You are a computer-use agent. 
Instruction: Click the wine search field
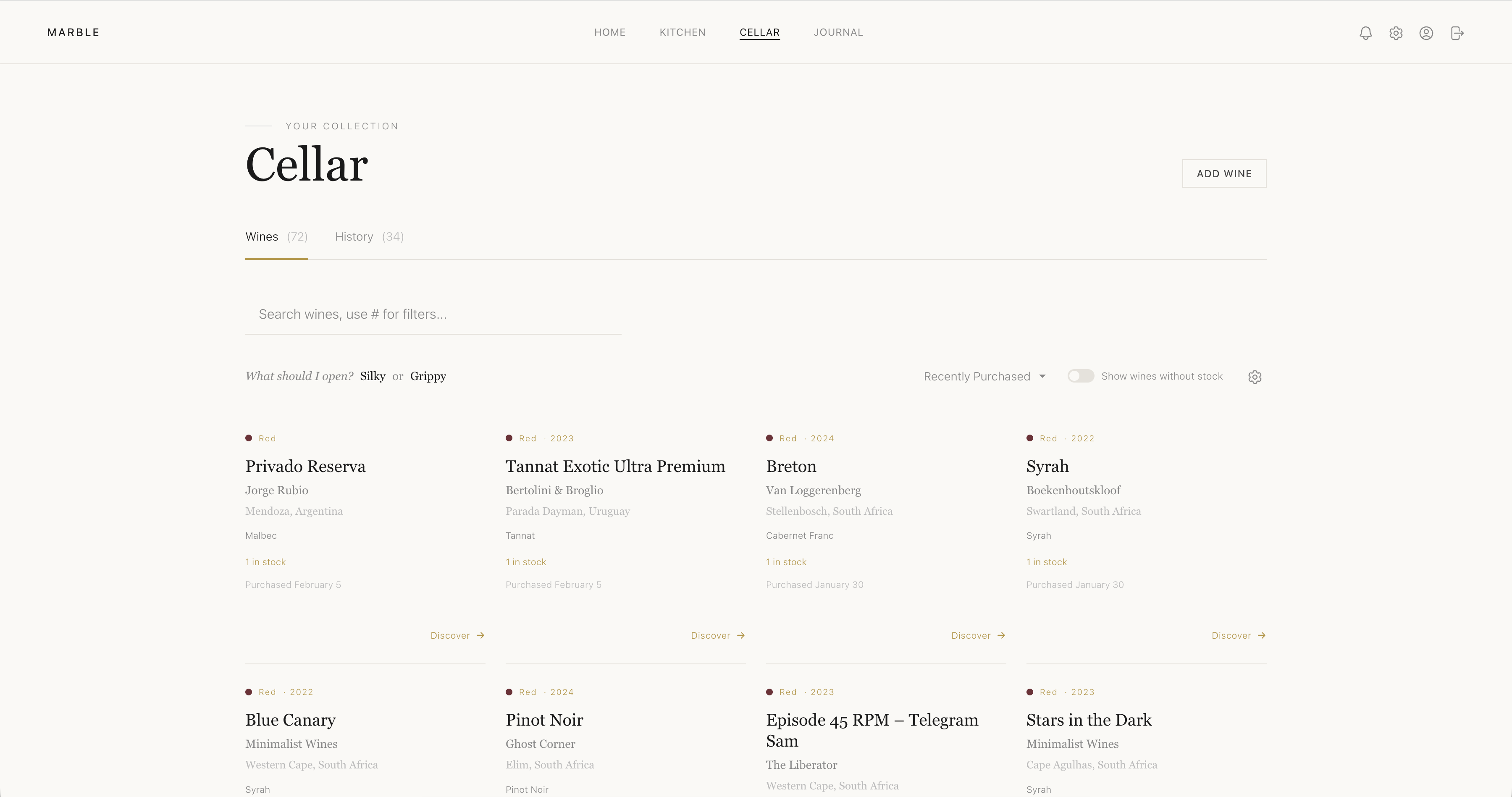pos(433,314)
